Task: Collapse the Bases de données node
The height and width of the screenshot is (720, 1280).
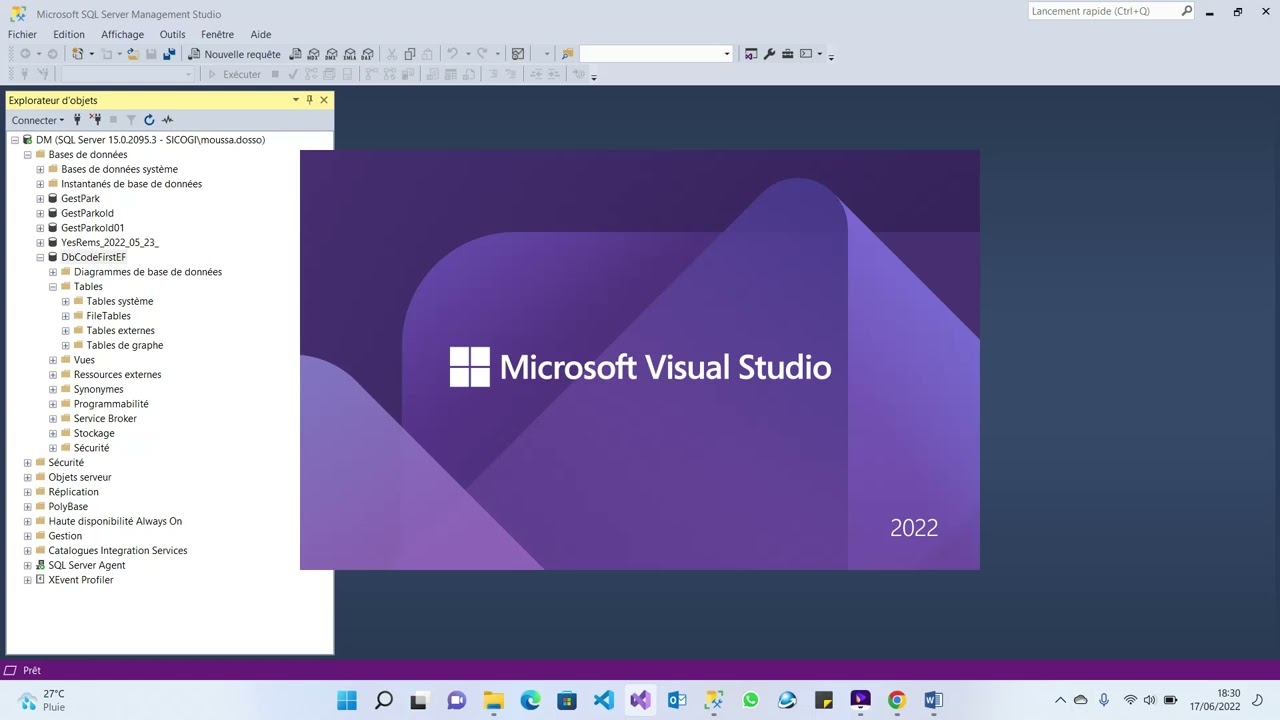Action: pos(28,155)
